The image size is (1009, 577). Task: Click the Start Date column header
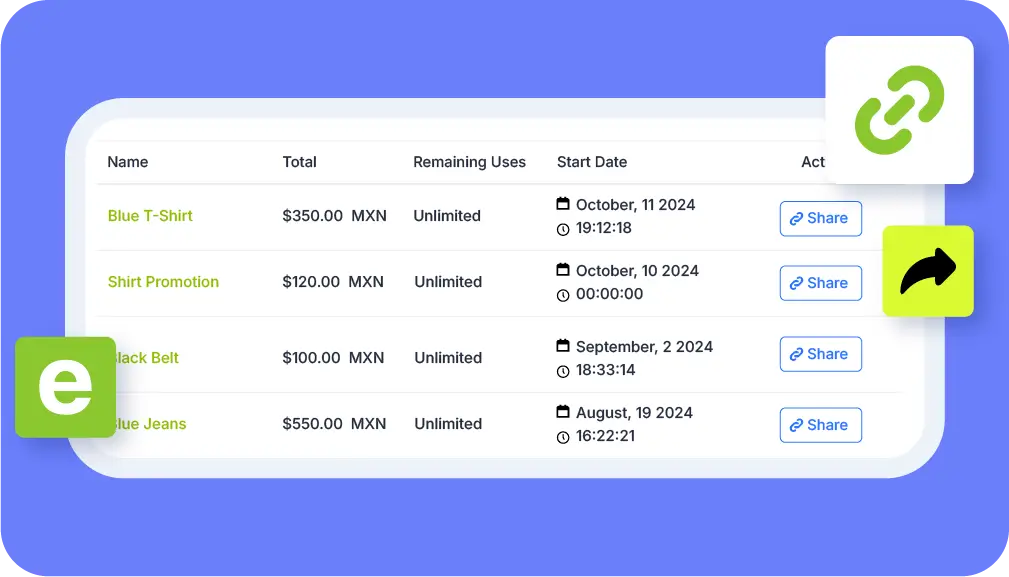(592, 162)
